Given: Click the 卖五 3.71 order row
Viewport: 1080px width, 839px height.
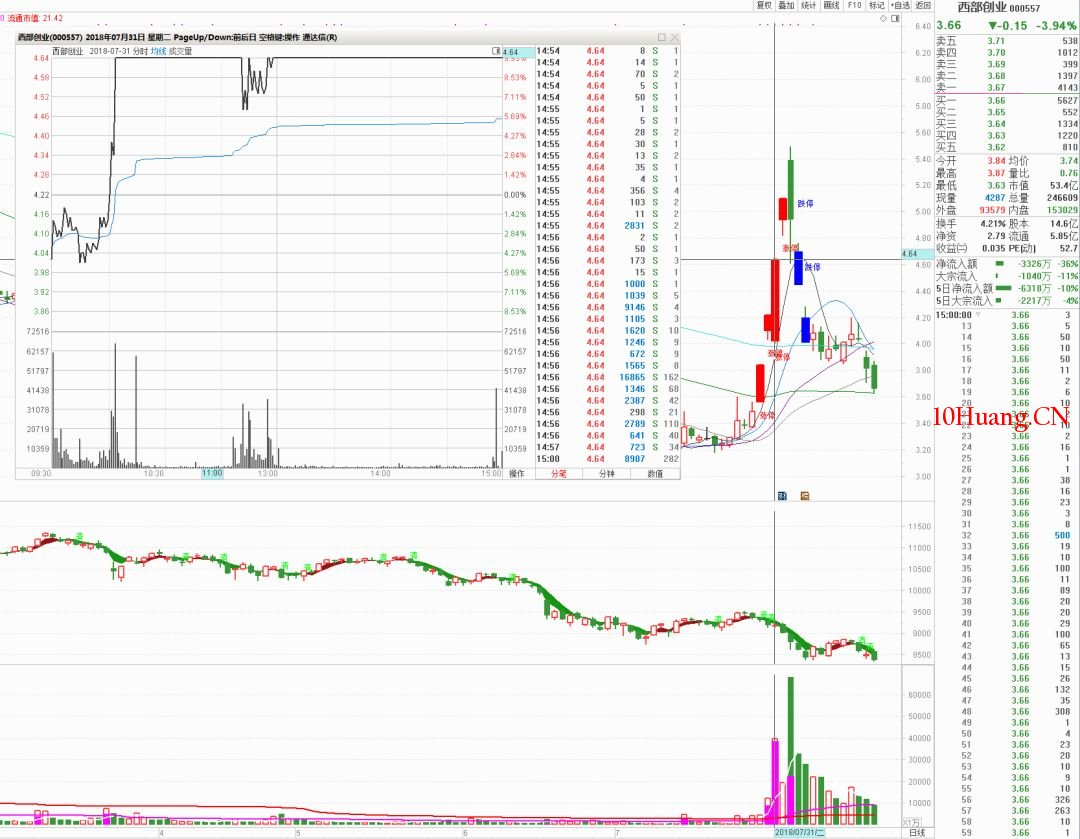Looking at the screenshot, I should click(x=1006, y=41).
